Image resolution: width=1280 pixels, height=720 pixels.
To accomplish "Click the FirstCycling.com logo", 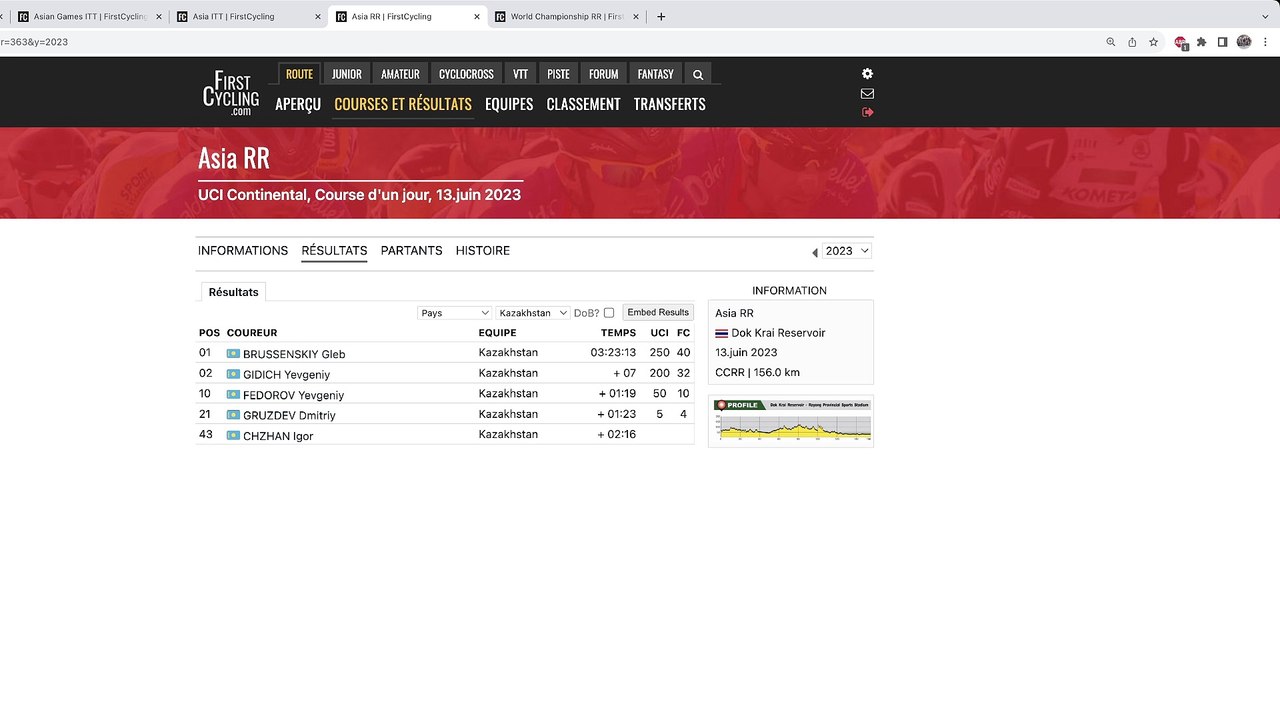I will (x=231, y=93).
